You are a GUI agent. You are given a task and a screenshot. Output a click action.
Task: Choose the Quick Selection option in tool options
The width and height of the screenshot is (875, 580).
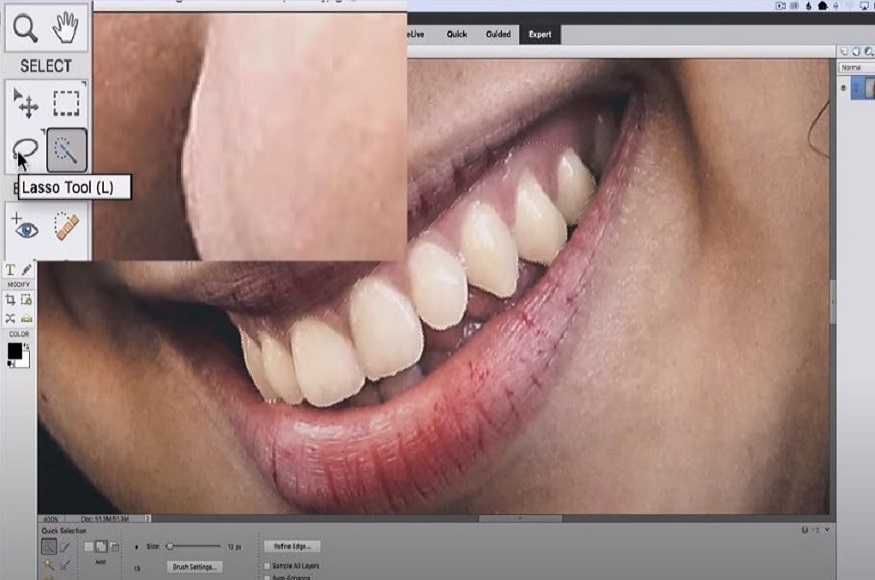(49, 547)
